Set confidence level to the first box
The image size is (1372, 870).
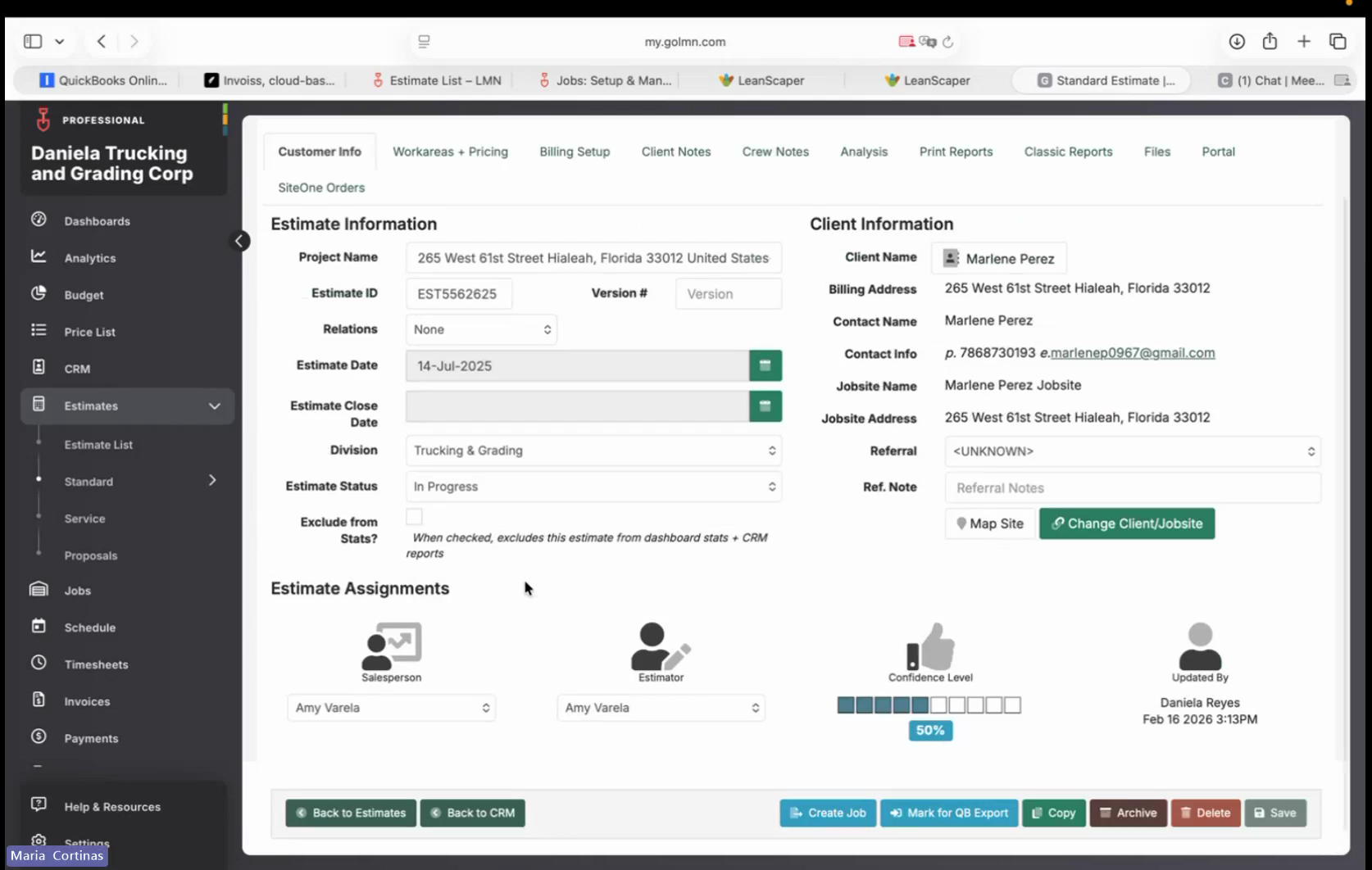coord(846,705)
